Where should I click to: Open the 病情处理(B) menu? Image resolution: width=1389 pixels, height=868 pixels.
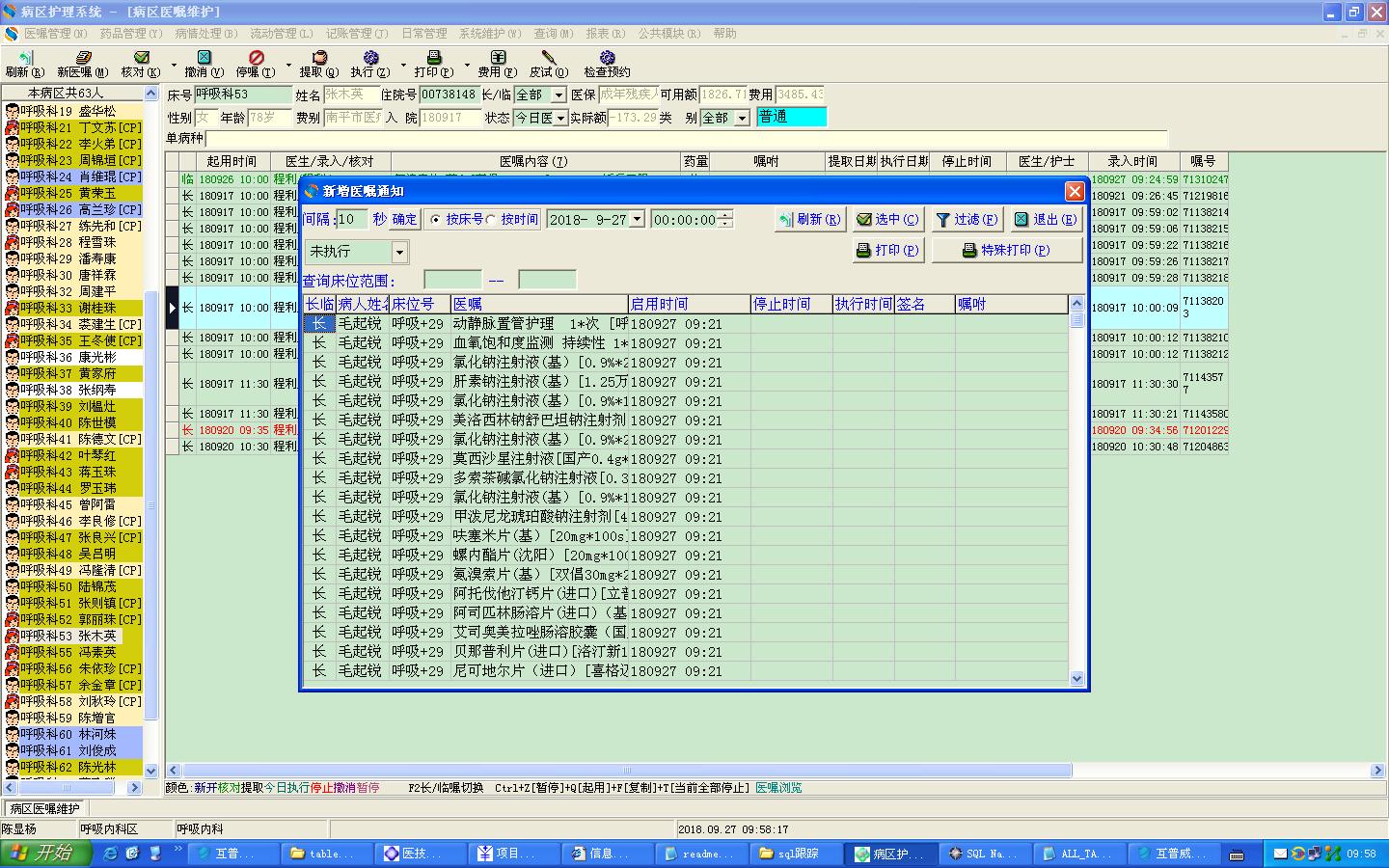[x=206, y=34]
